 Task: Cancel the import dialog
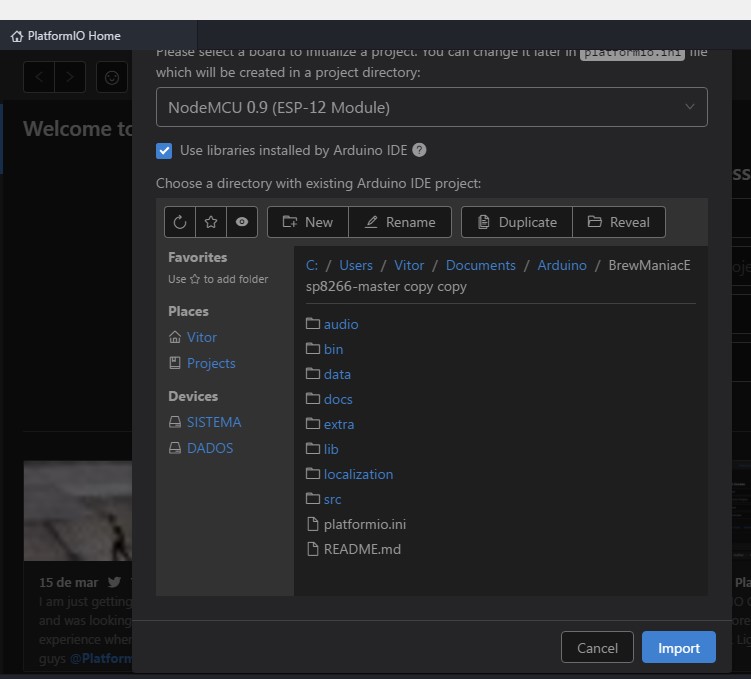coord(597,647)
